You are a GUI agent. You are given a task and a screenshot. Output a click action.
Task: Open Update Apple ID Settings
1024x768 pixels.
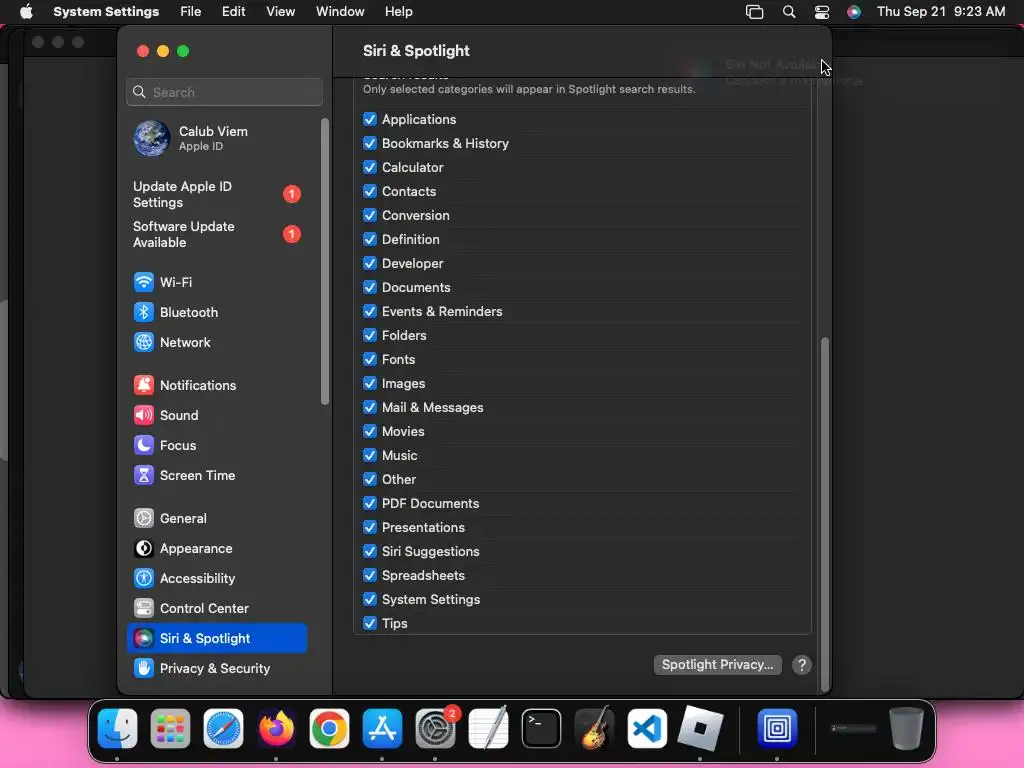tap(216, 195)
